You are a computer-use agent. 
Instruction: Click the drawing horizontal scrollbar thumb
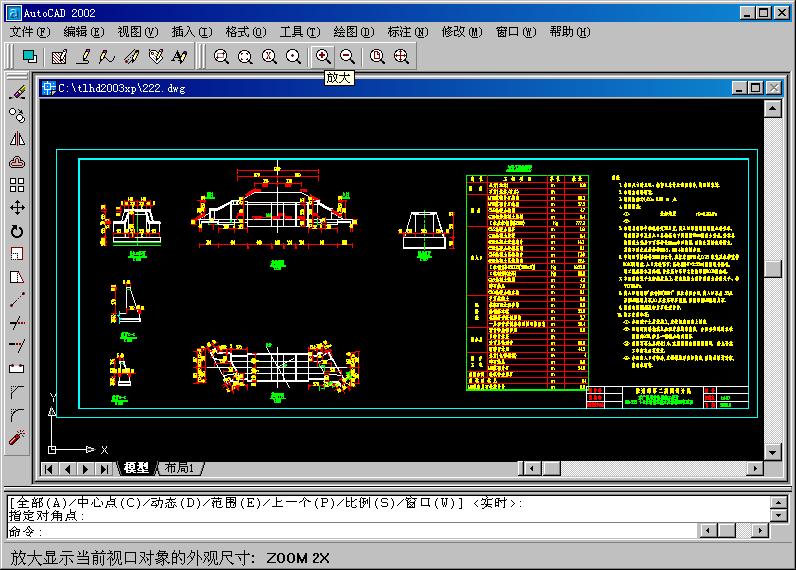tap(551, 468)
